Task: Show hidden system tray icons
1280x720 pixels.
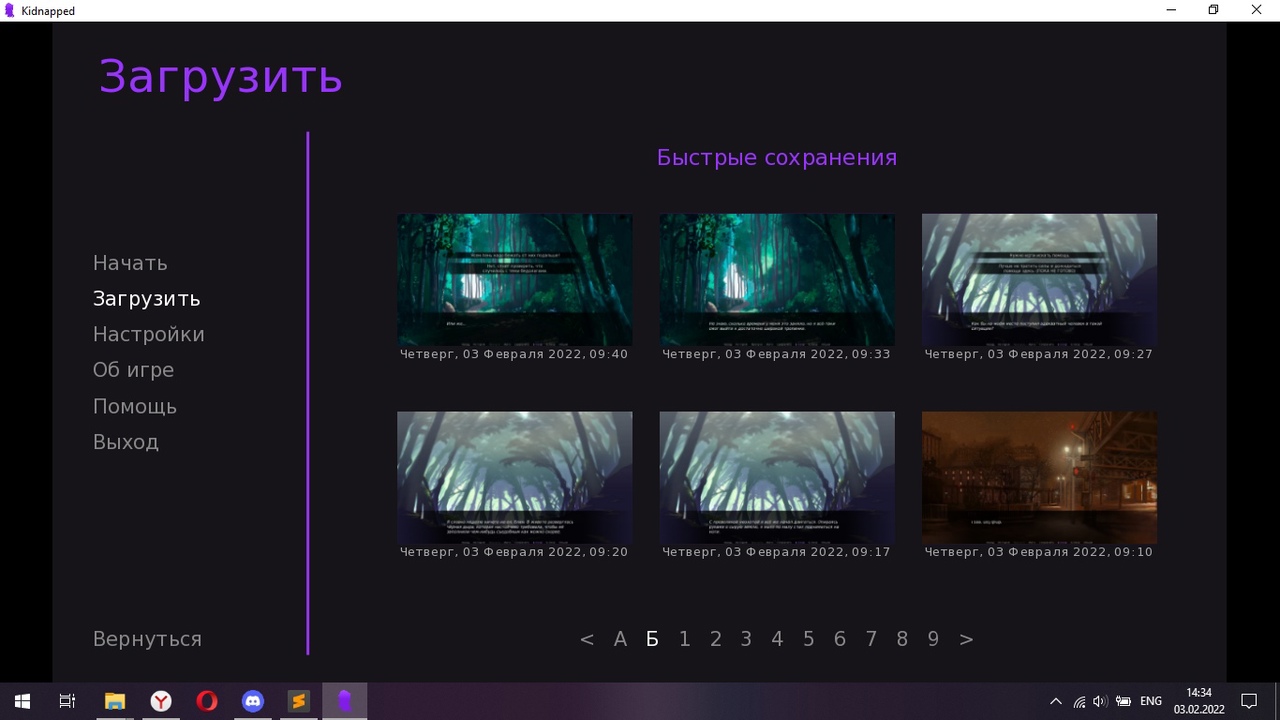Action: [x=1055, y=701]
